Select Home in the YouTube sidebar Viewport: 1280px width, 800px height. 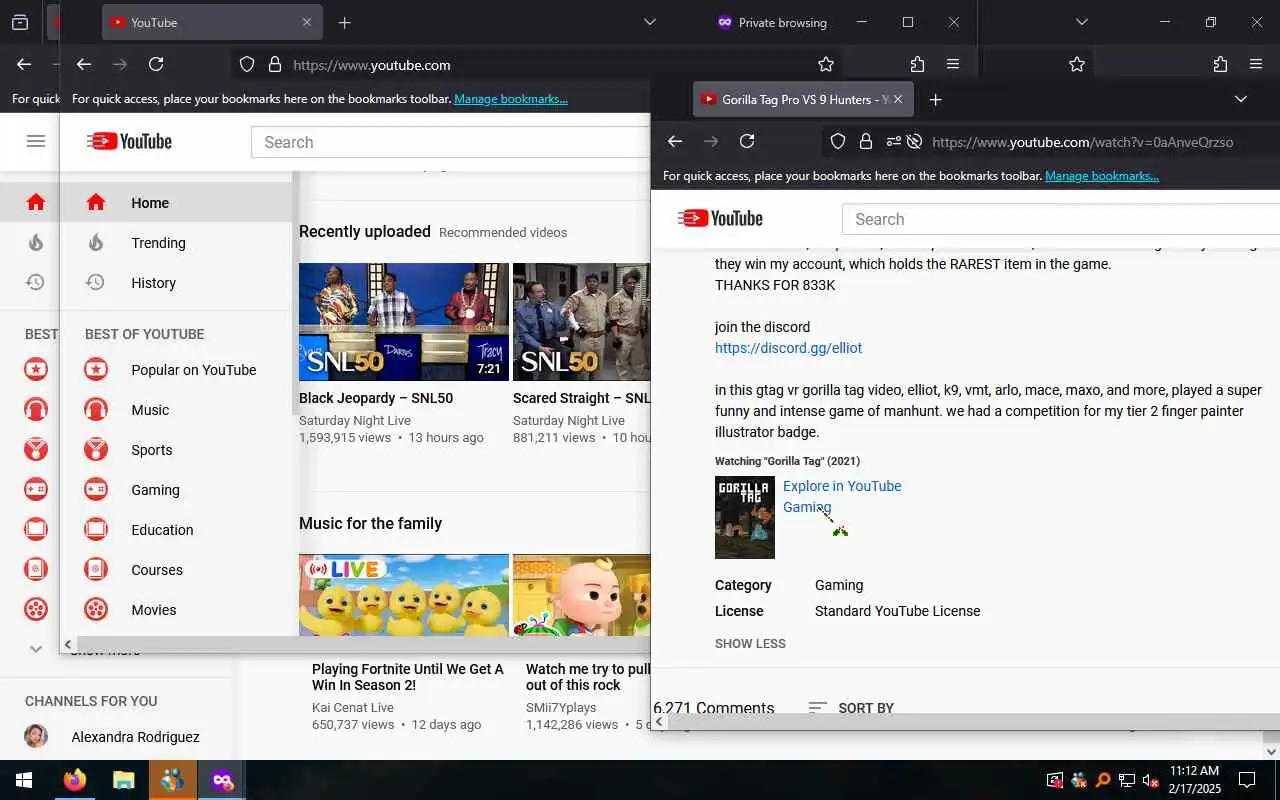pyautogui.click(x=177, y=202)
